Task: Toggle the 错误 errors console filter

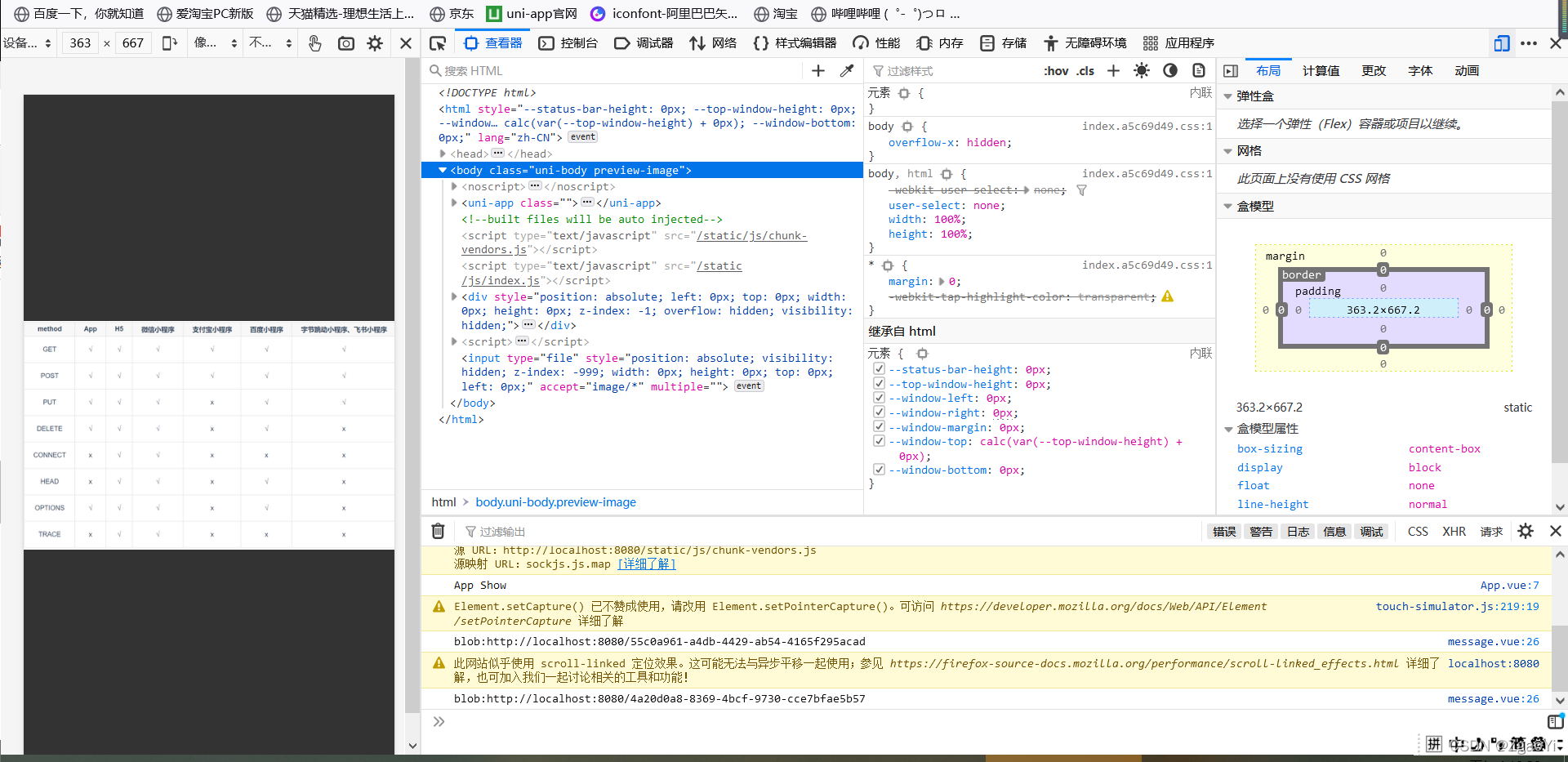Action: point(1224,532)
